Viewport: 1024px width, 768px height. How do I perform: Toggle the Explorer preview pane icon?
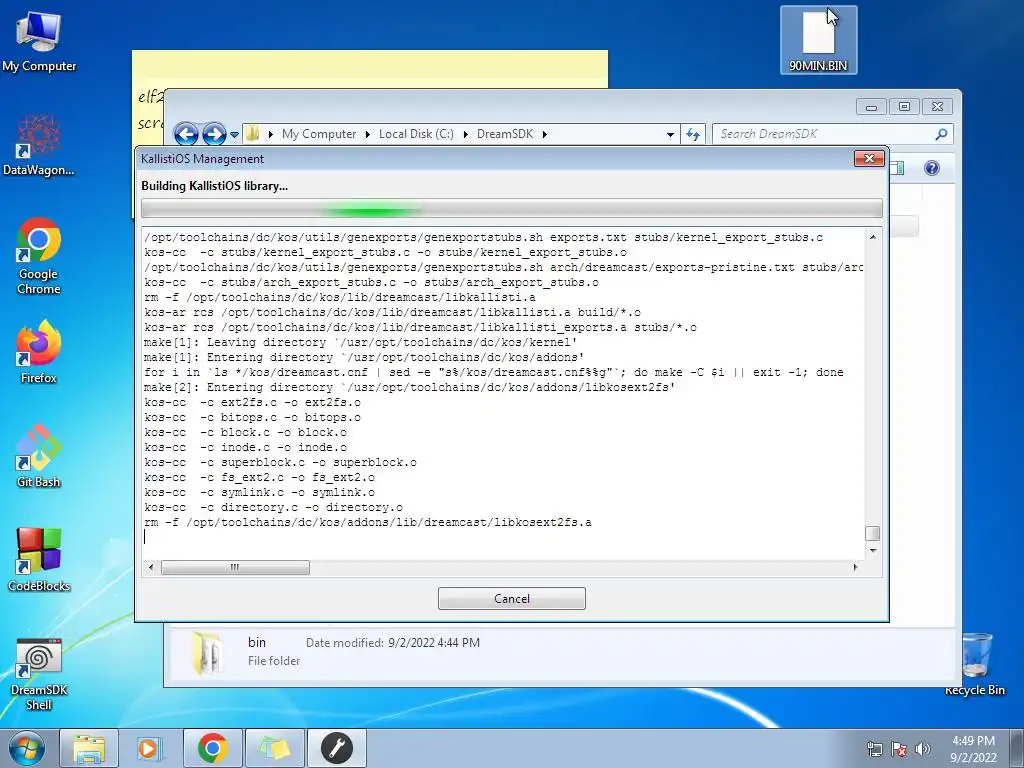pos(897,168)
